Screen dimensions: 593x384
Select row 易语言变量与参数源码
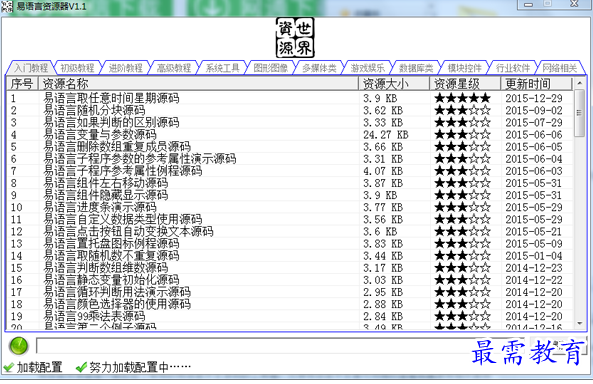[x=290, y=135]
